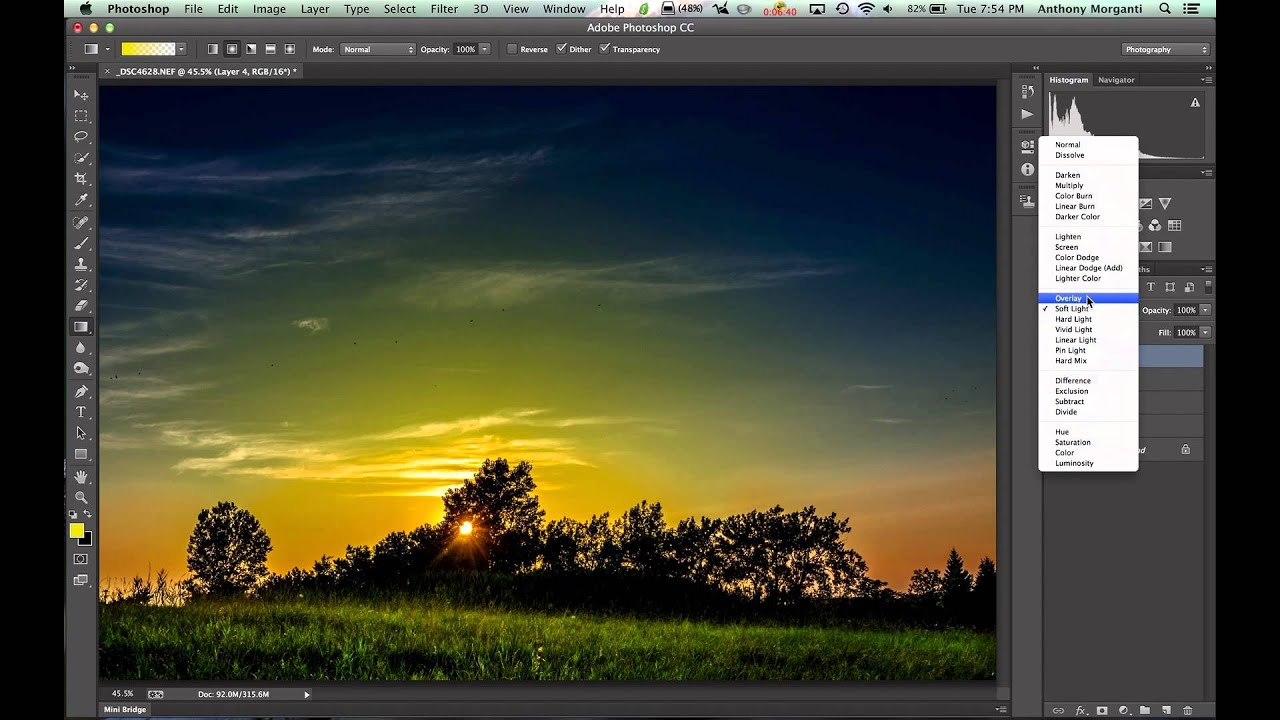Image resolution: width=1280 pixels, height=720 pixels.
Task: Click the yellow gradient preview swatch
Action: pos(148,49)
